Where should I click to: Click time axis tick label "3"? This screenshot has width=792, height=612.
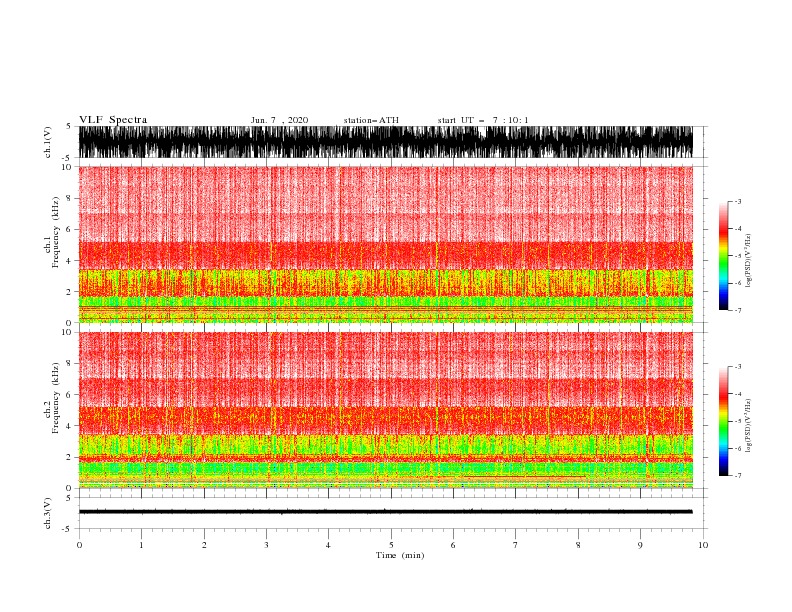coord(266,545)
